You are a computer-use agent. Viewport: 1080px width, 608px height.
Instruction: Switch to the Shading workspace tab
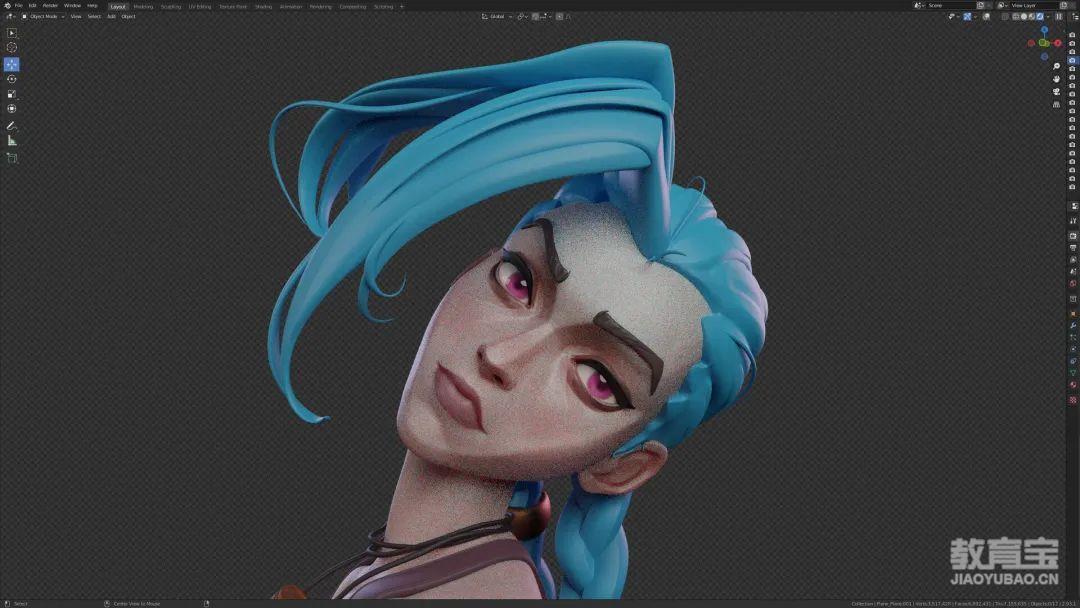263,6
